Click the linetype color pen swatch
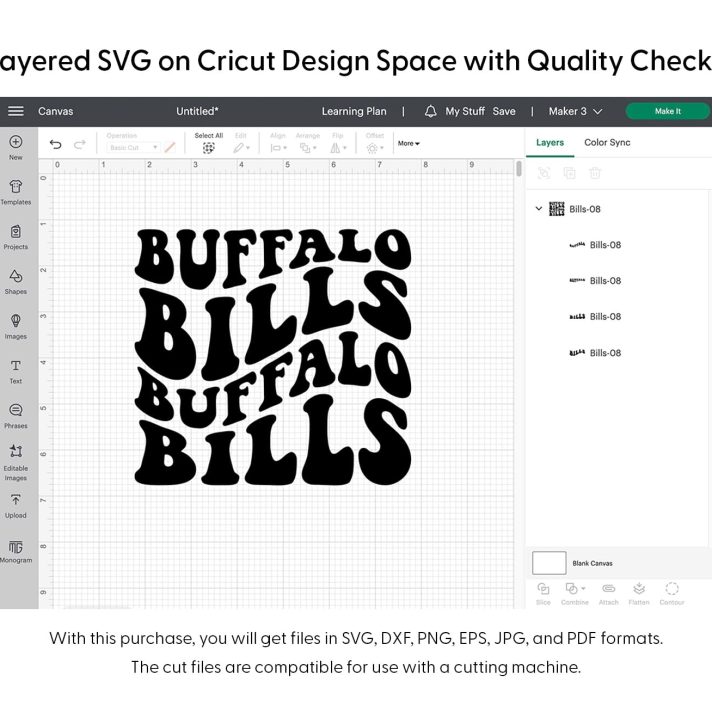This screenshot has width=712, height=712. pos(170,148)
